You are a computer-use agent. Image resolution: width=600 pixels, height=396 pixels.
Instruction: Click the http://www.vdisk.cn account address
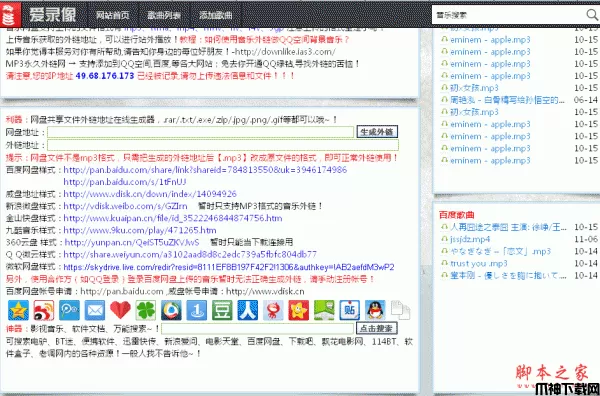point(265,292)
